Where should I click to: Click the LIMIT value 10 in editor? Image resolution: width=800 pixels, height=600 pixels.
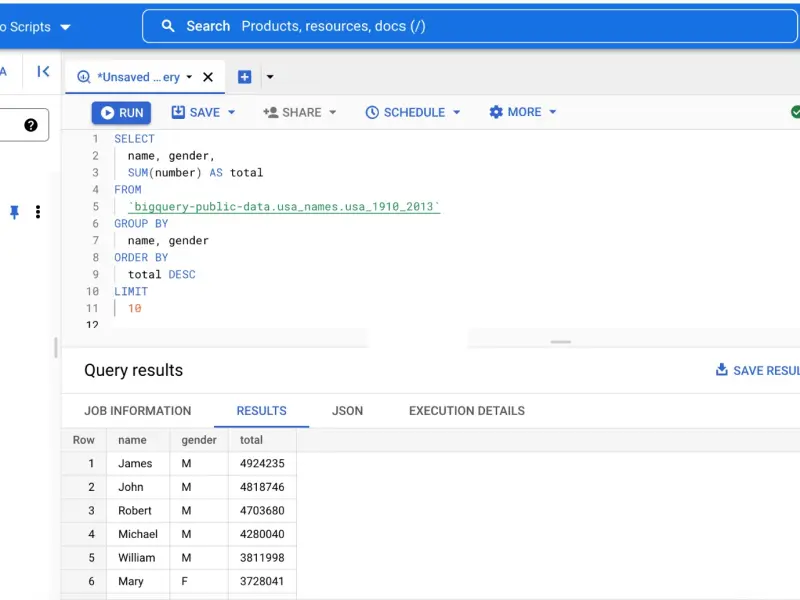[135, 308]
